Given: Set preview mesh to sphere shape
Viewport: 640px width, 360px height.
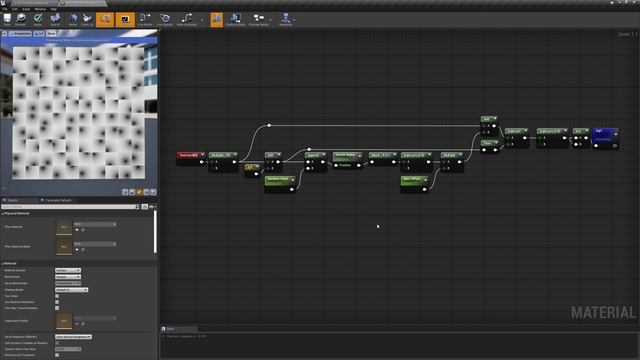Looking at the screenshot, I should point(132,192).
